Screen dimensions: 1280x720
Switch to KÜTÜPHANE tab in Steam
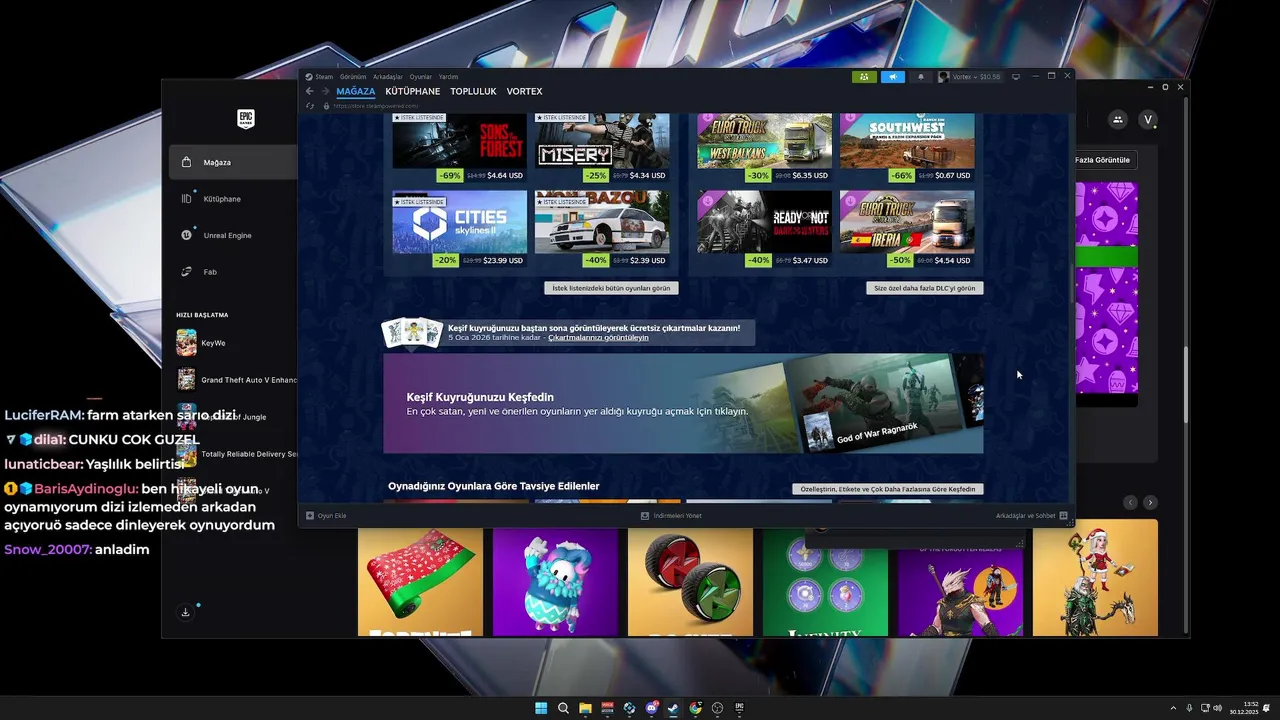[413, 91]
